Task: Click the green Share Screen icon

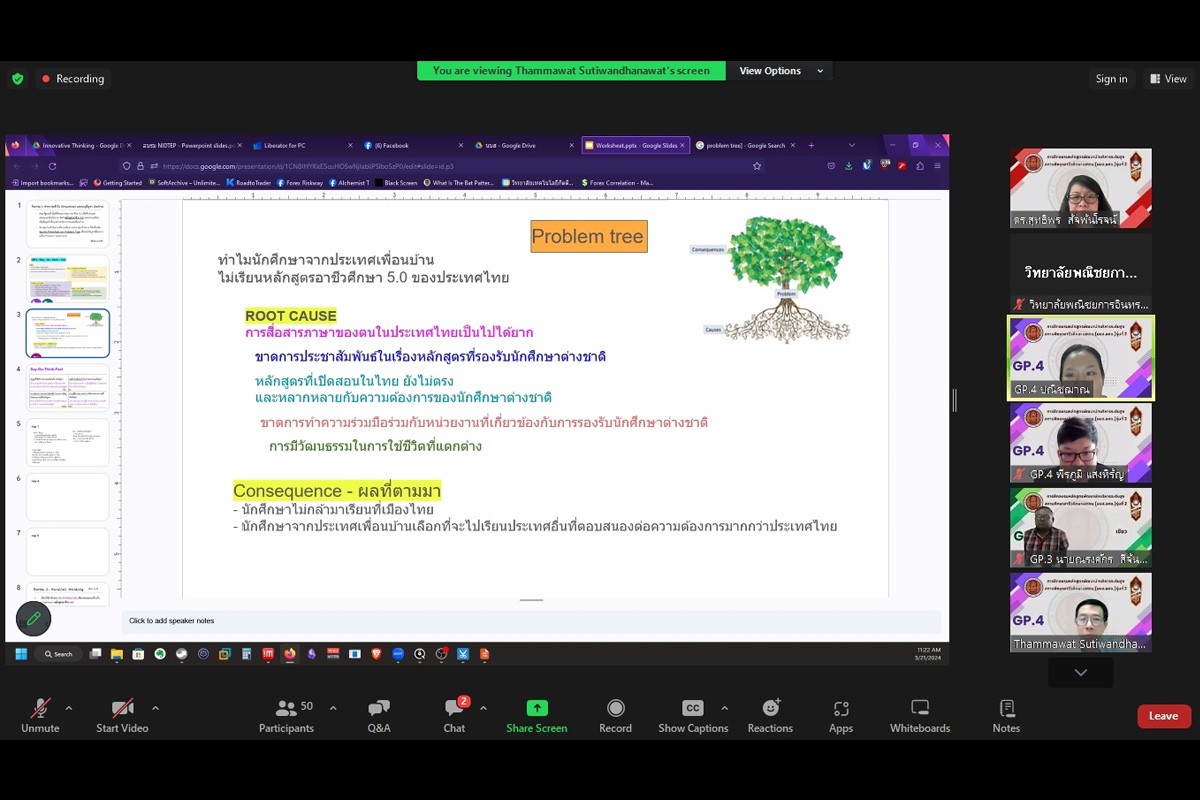Action: pyautogui.click(x=537, y=708)
